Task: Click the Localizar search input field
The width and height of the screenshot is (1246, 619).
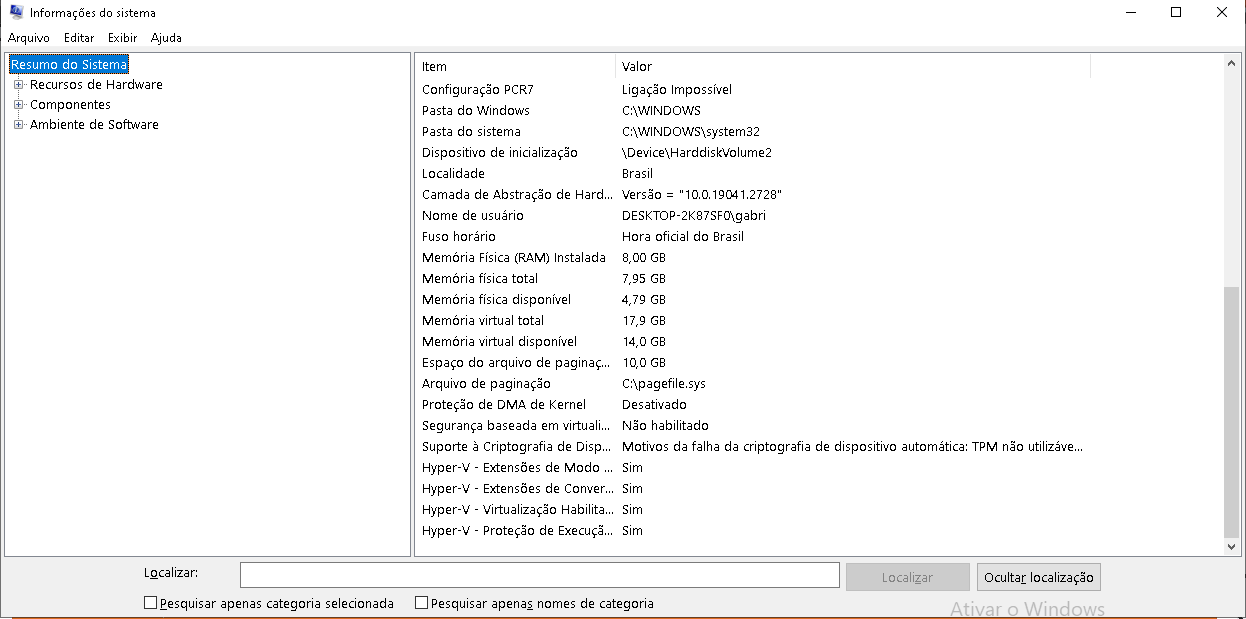Action: click(539, 575)
